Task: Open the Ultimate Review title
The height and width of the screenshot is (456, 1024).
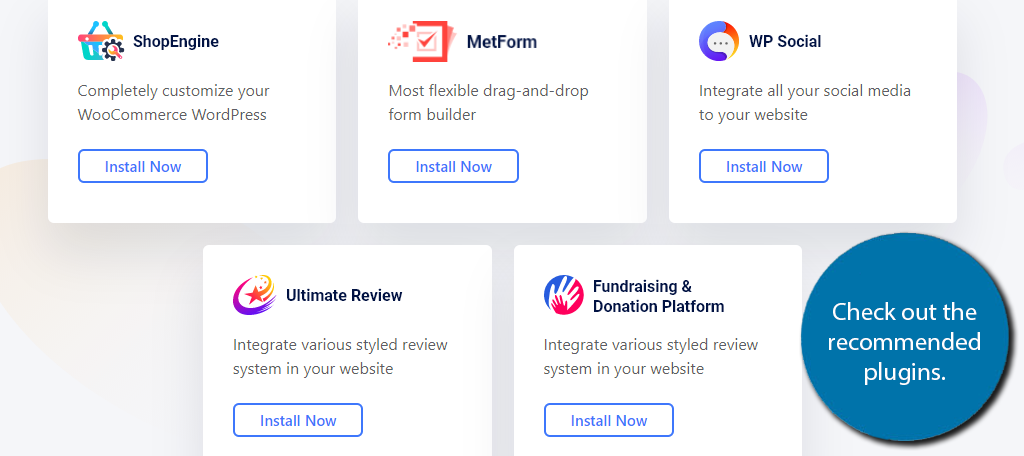Action: click(344, 295)
